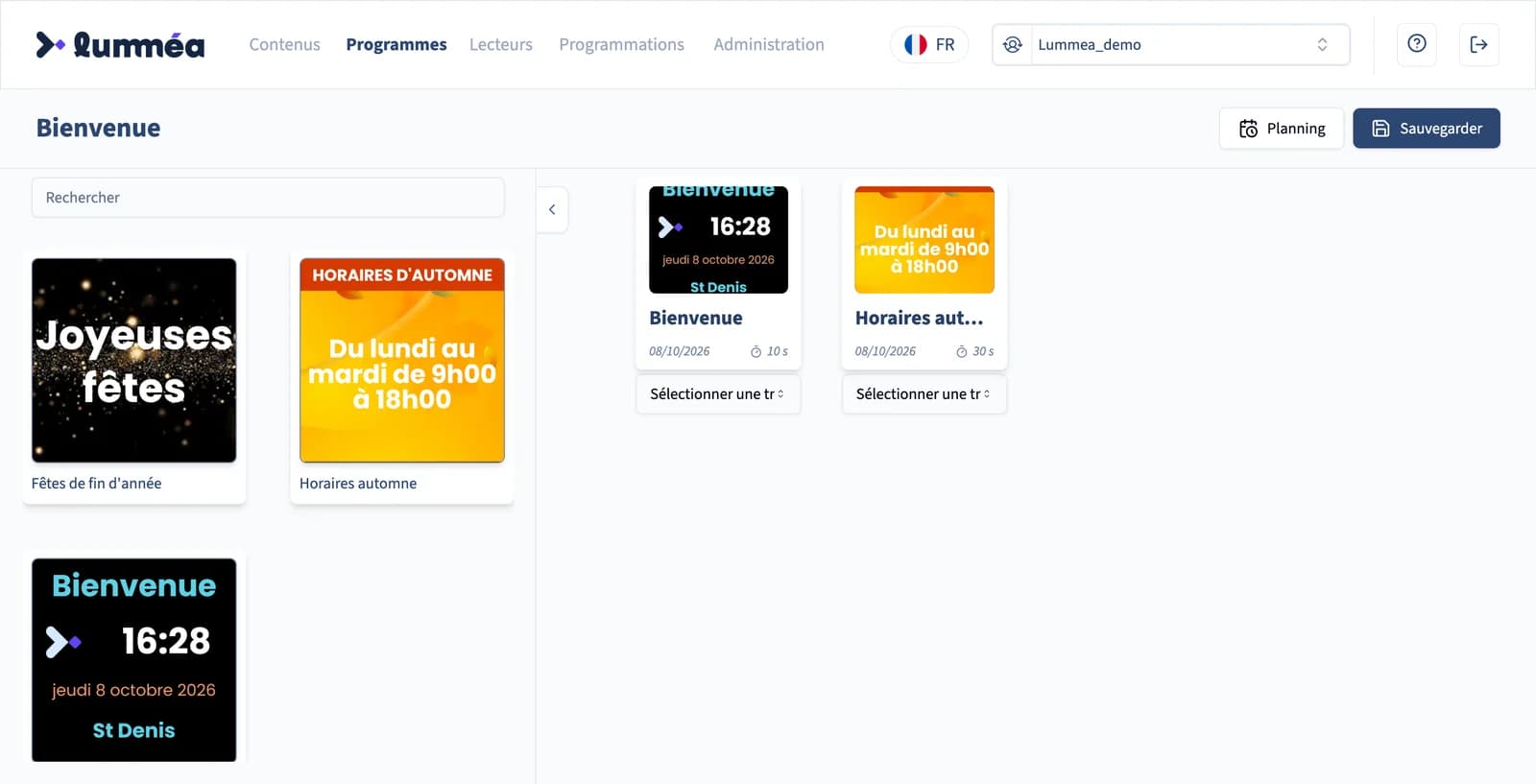1536x784 pixels.
Task: Click the 08/10/2026 date on the Bienvenue card
Action: click(680, 351)
